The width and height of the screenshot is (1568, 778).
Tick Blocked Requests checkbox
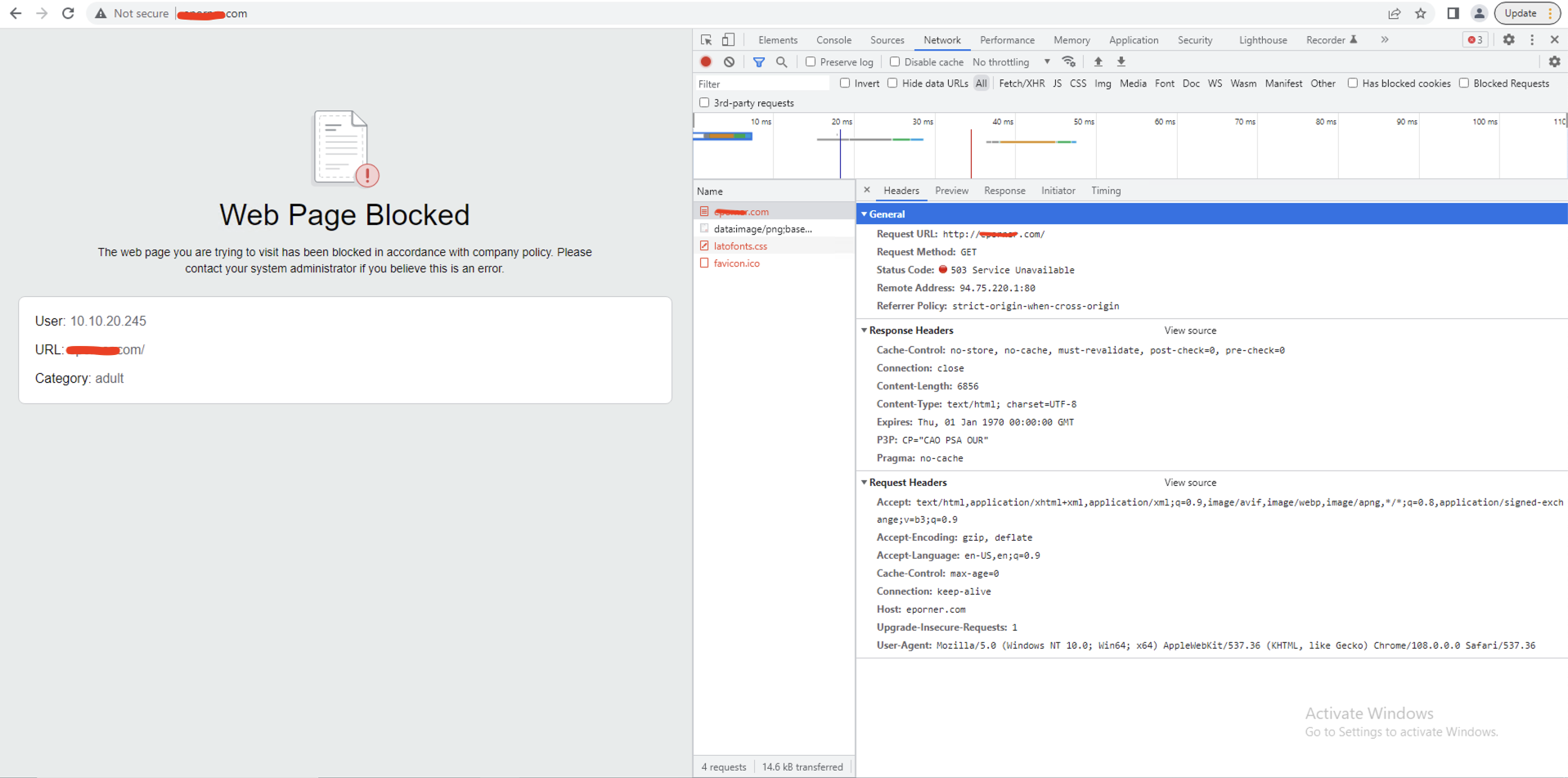click(x=1464, y=83)
